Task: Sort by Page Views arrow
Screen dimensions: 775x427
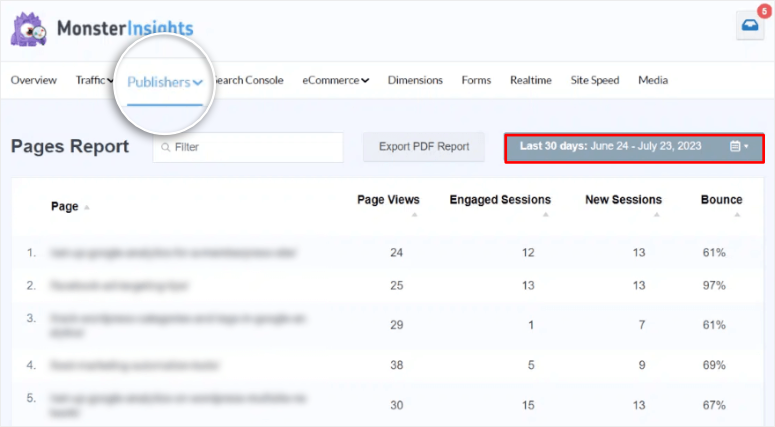Action: pyautogui.click(x=414, y=214)
